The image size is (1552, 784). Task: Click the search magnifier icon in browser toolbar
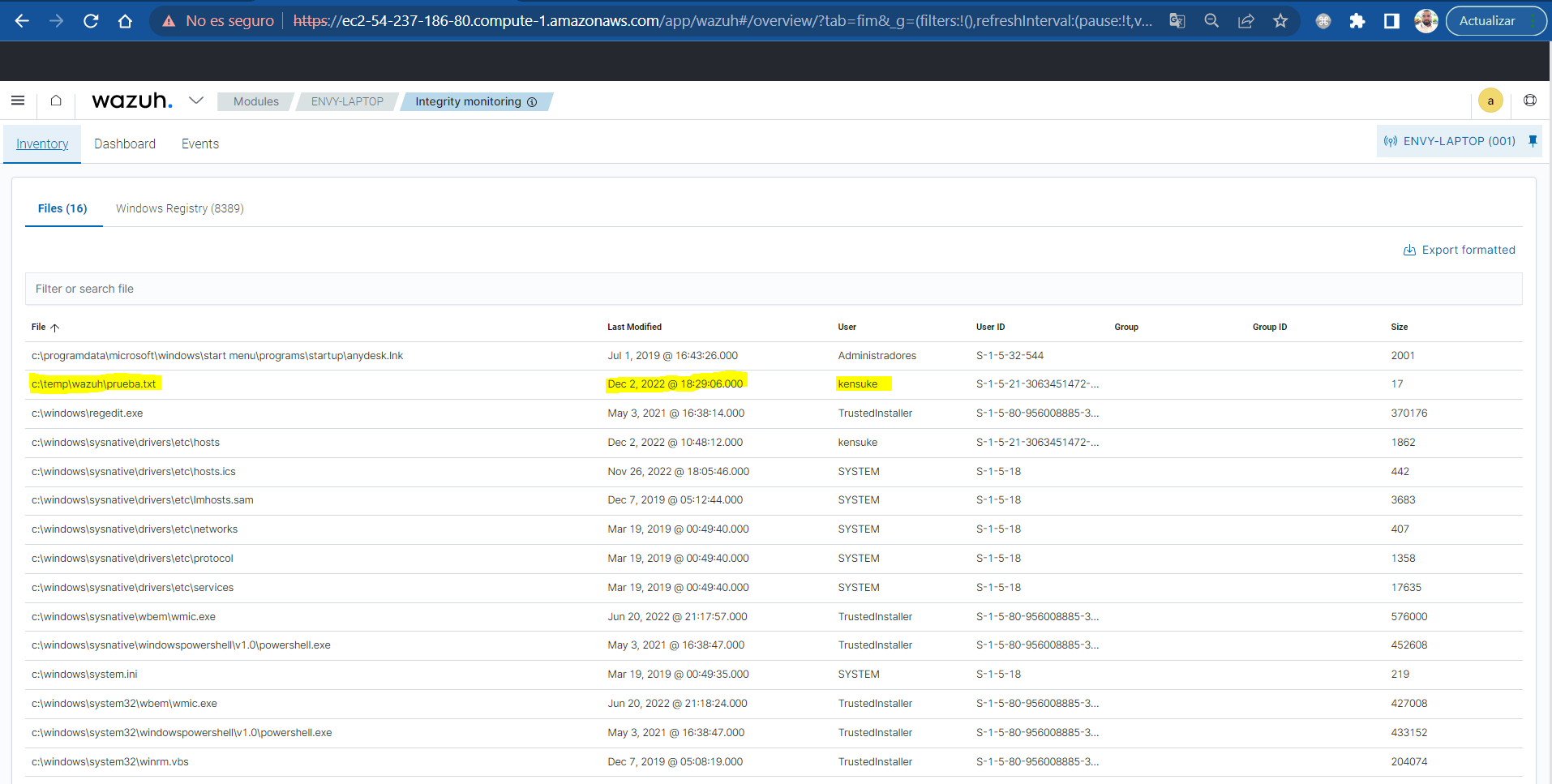pos(1211,21)
